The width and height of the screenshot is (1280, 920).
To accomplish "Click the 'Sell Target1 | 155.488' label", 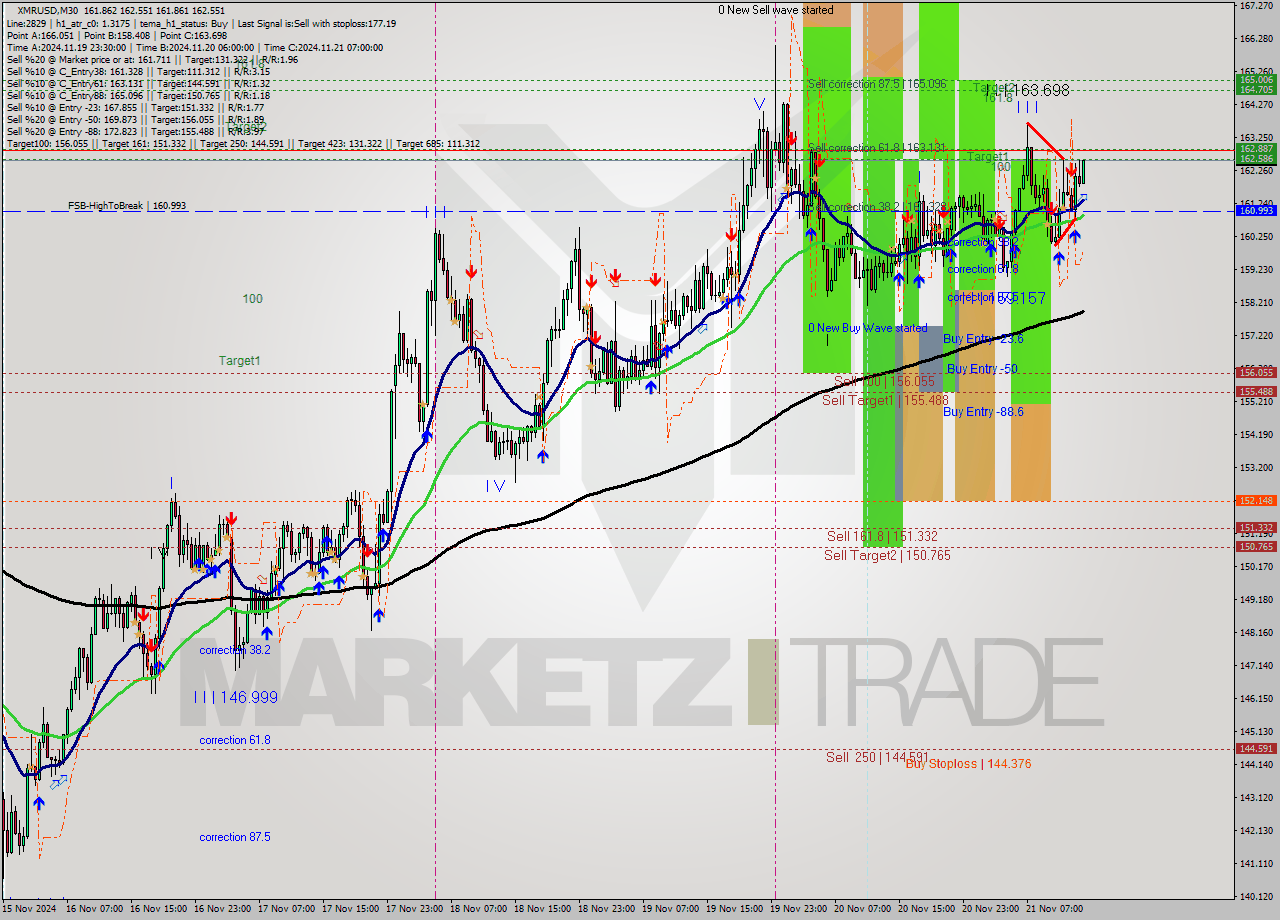I will tap(885, 400).
